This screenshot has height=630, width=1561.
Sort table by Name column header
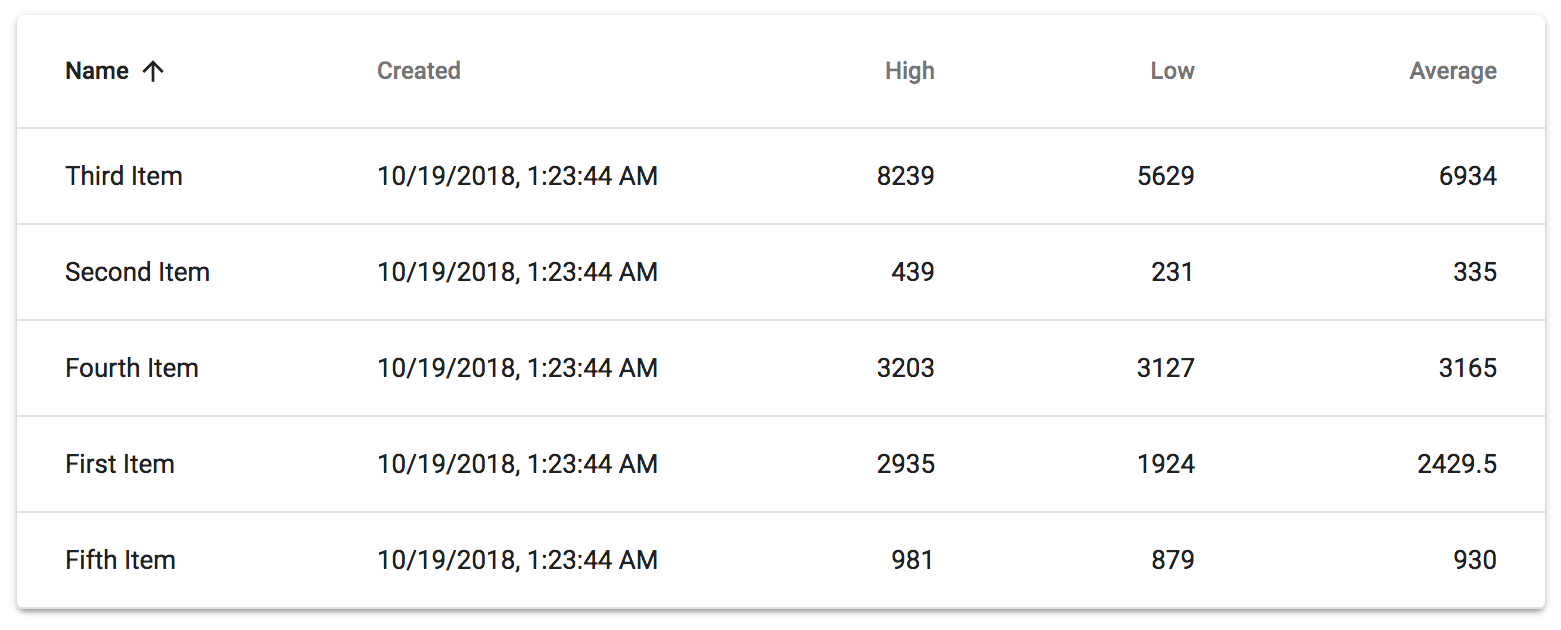[x=97, y=71]
